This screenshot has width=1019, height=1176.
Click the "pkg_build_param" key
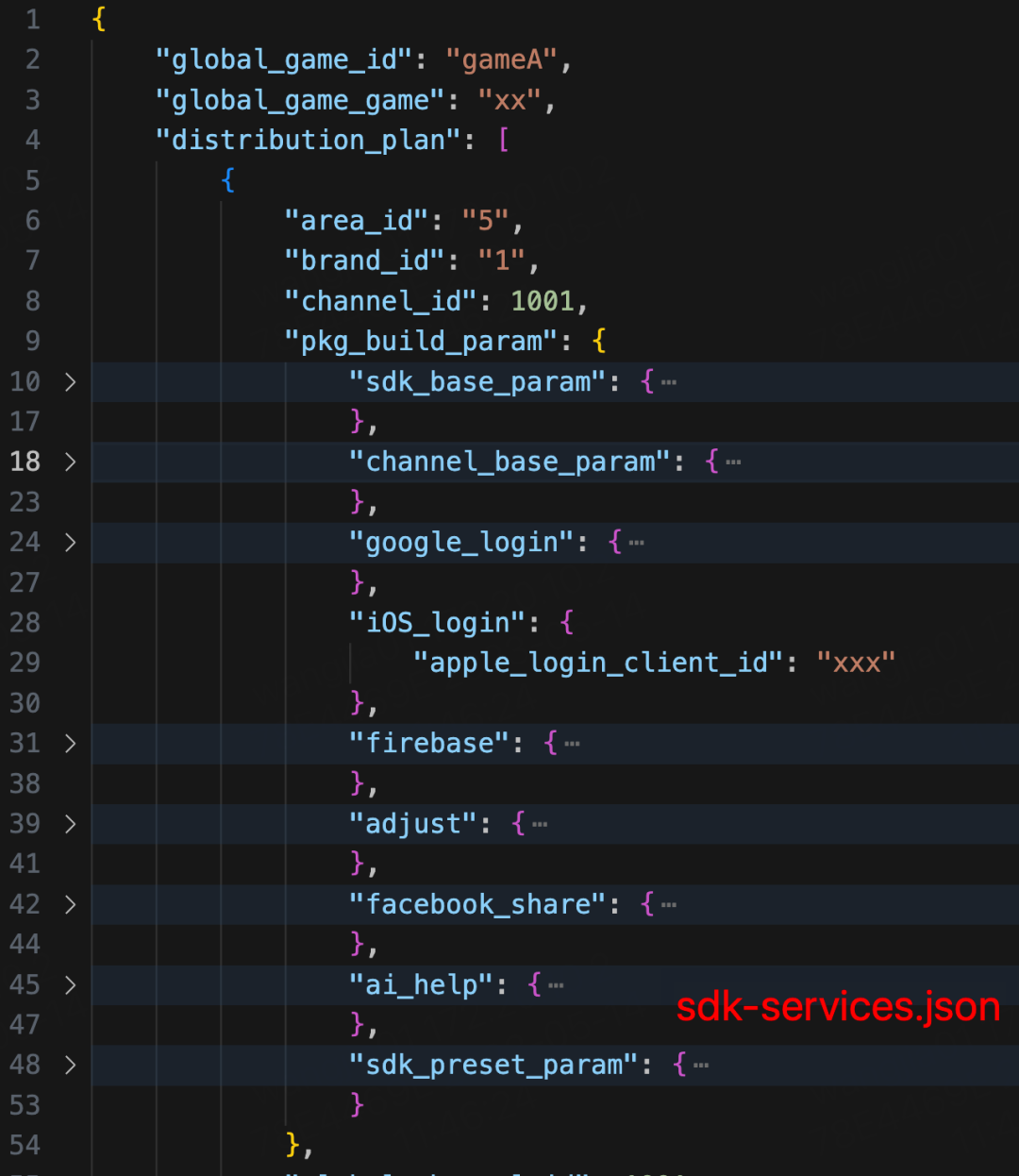coord(422,342)
